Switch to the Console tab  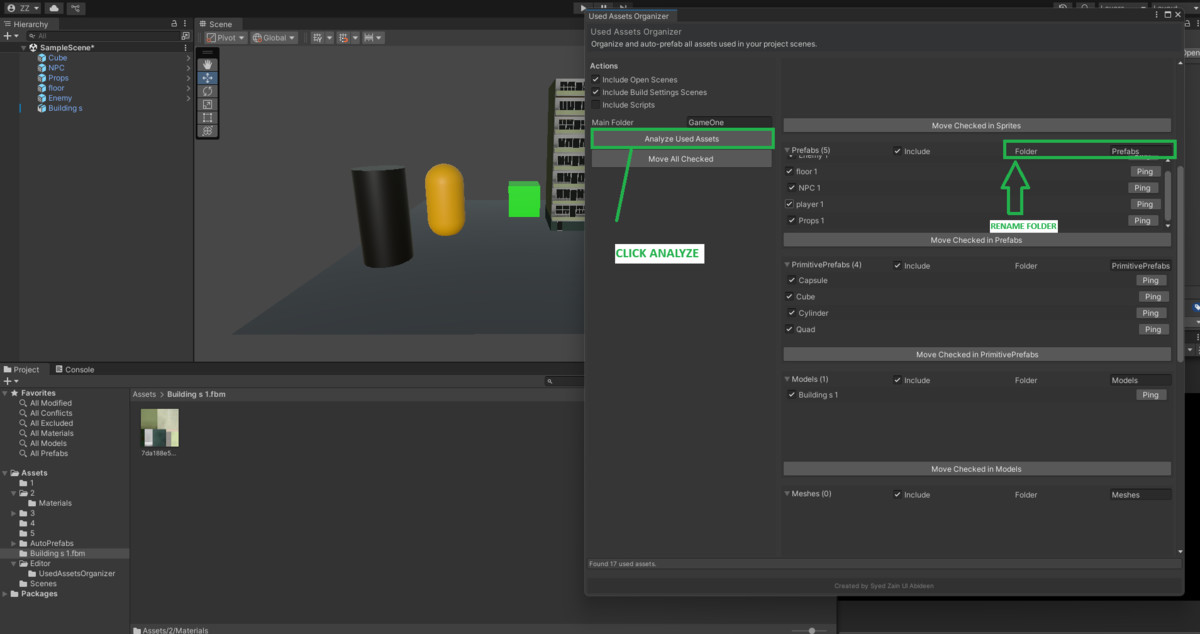pyautogui.click(x=74, y=369)
